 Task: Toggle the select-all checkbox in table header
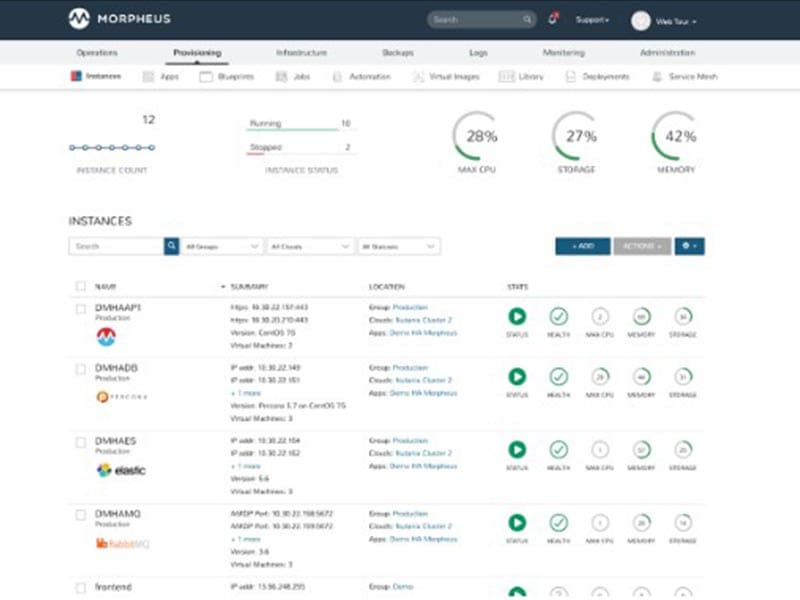(81, 287)
